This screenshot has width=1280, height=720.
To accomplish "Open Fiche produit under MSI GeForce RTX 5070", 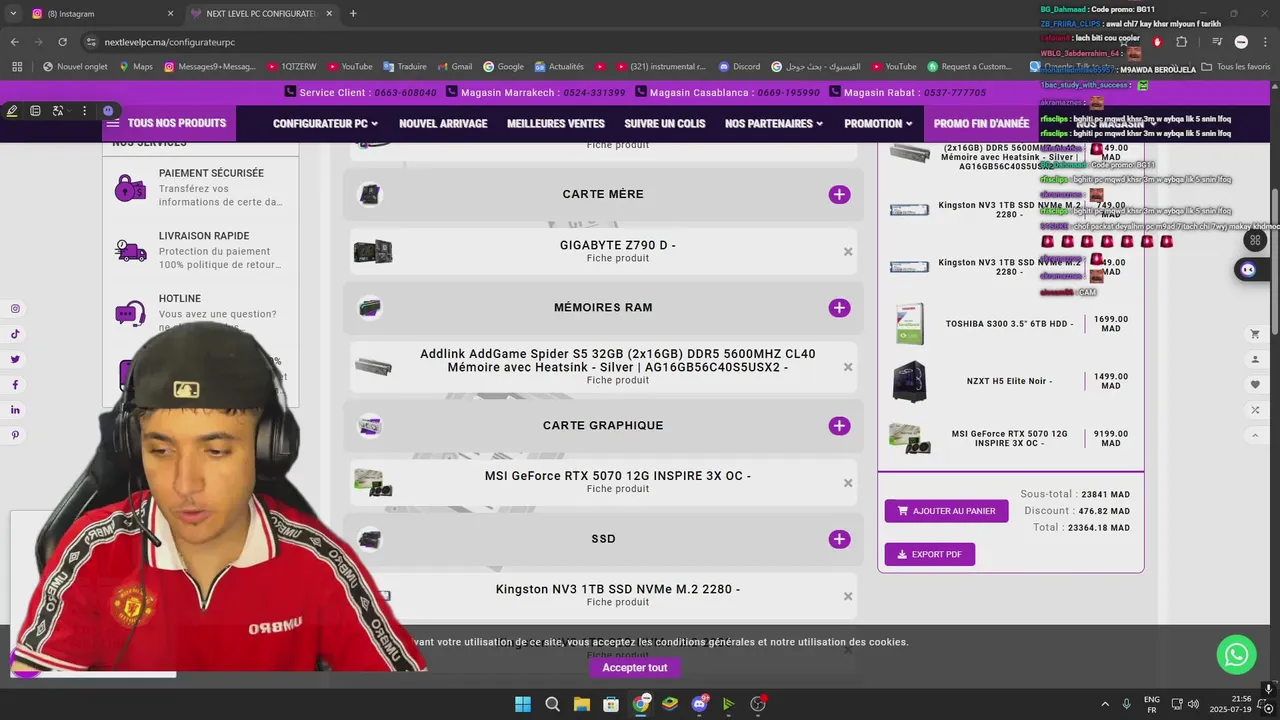I will point(618,489).
